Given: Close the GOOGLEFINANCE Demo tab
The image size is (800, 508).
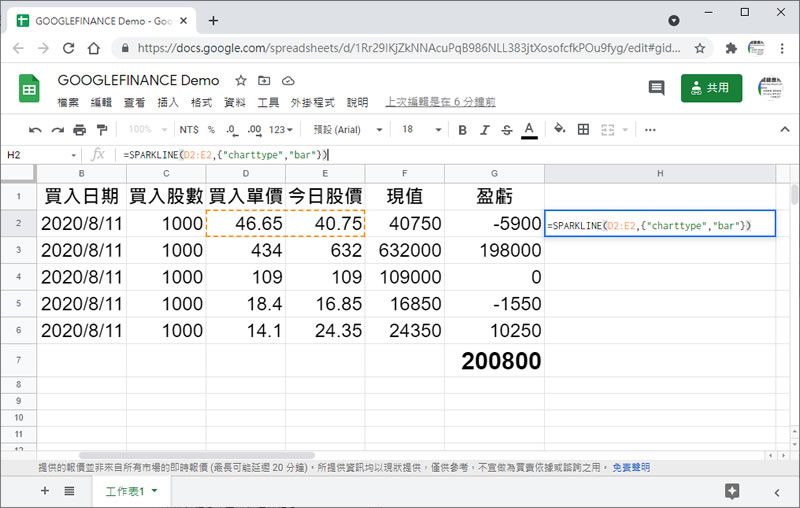Looking at the screenshot, I should coord(184,21).
